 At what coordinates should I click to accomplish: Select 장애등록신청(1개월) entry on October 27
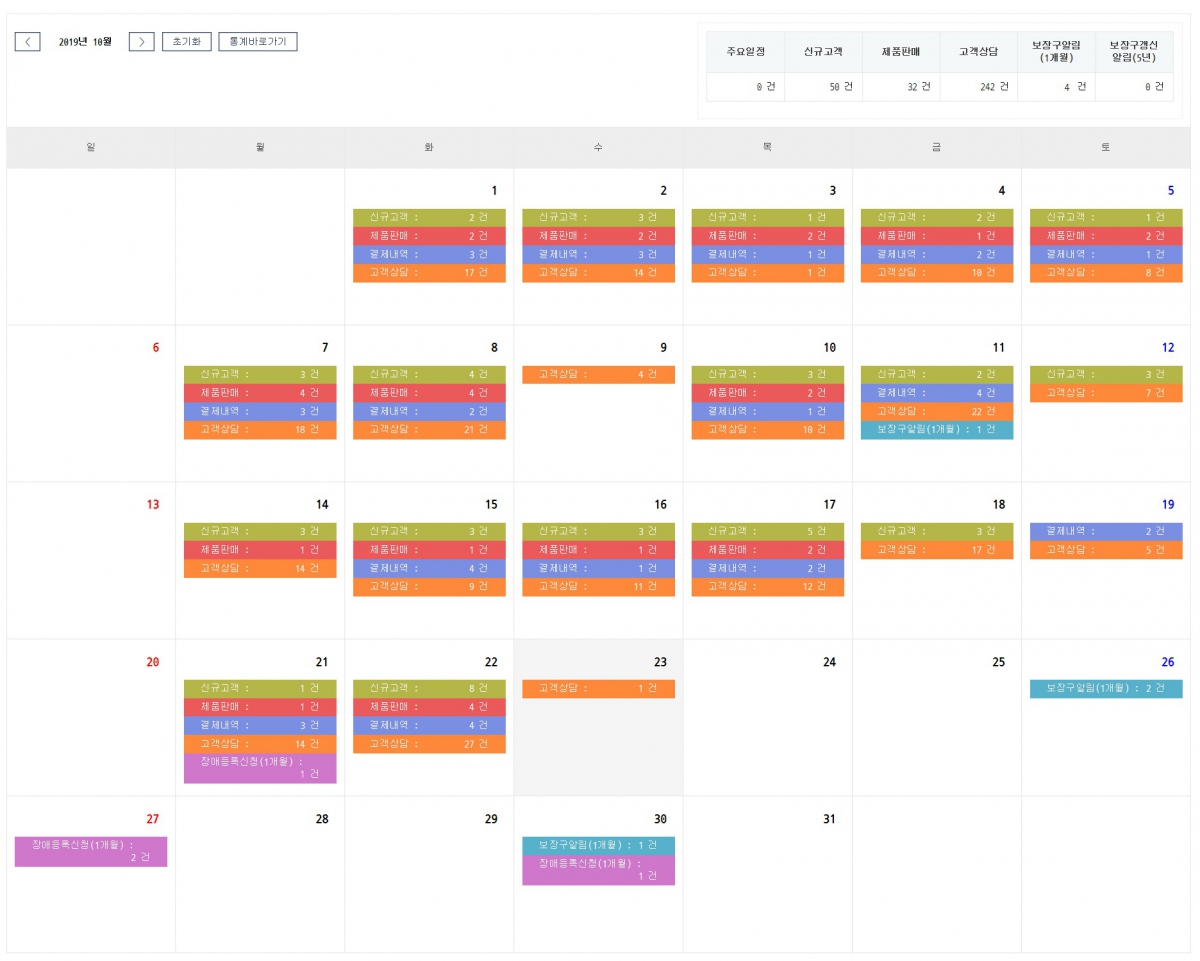91,851
